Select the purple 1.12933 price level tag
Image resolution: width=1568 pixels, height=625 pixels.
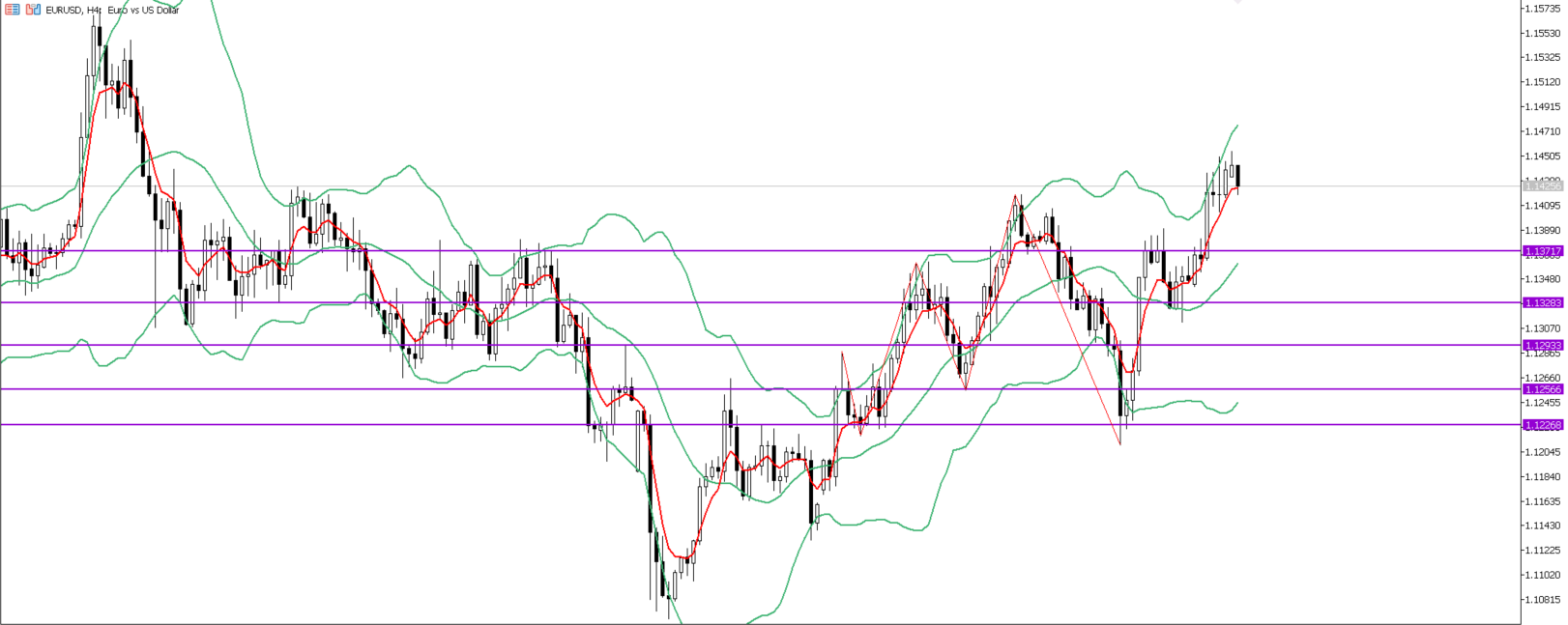1542,345
